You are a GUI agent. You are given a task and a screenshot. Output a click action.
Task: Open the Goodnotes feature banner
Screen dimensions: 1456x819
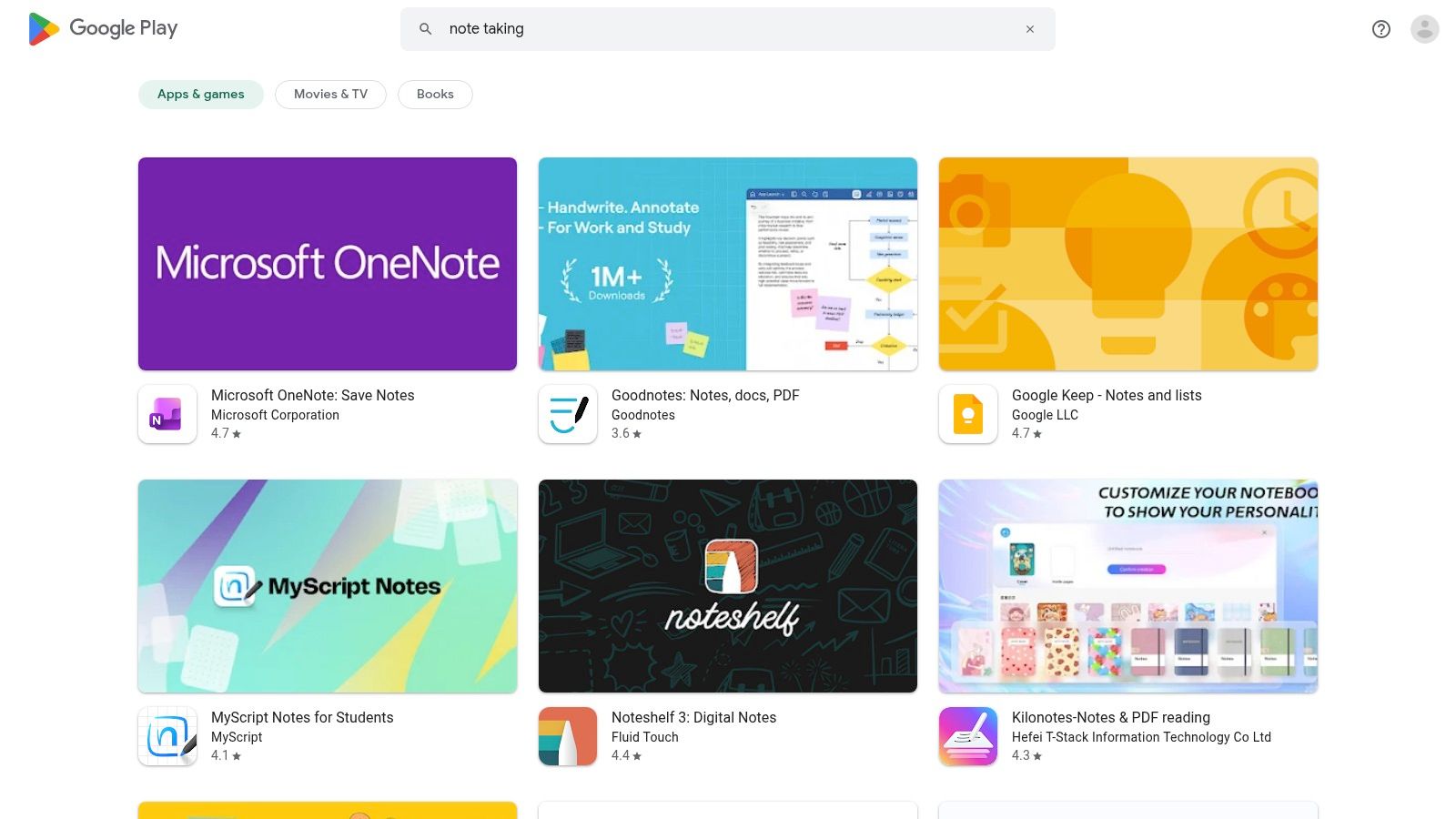tap(728, 264)
